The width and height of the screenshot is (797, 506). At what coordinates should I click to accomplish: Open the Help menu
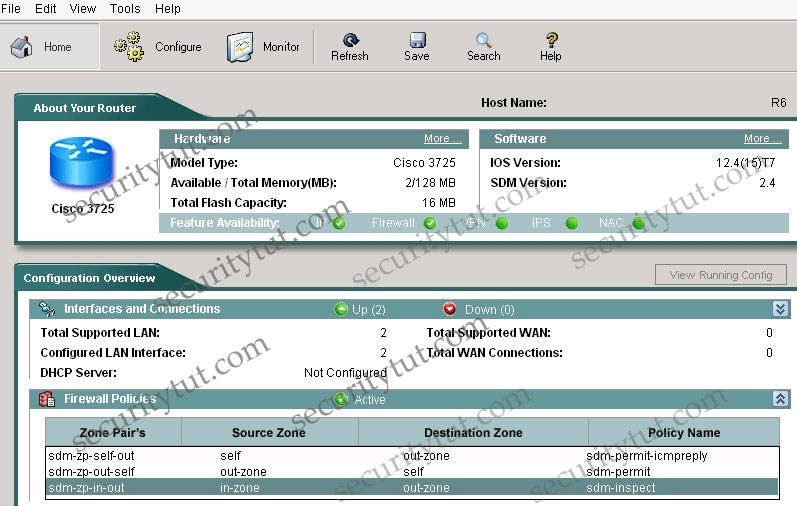tap(168, 9)
